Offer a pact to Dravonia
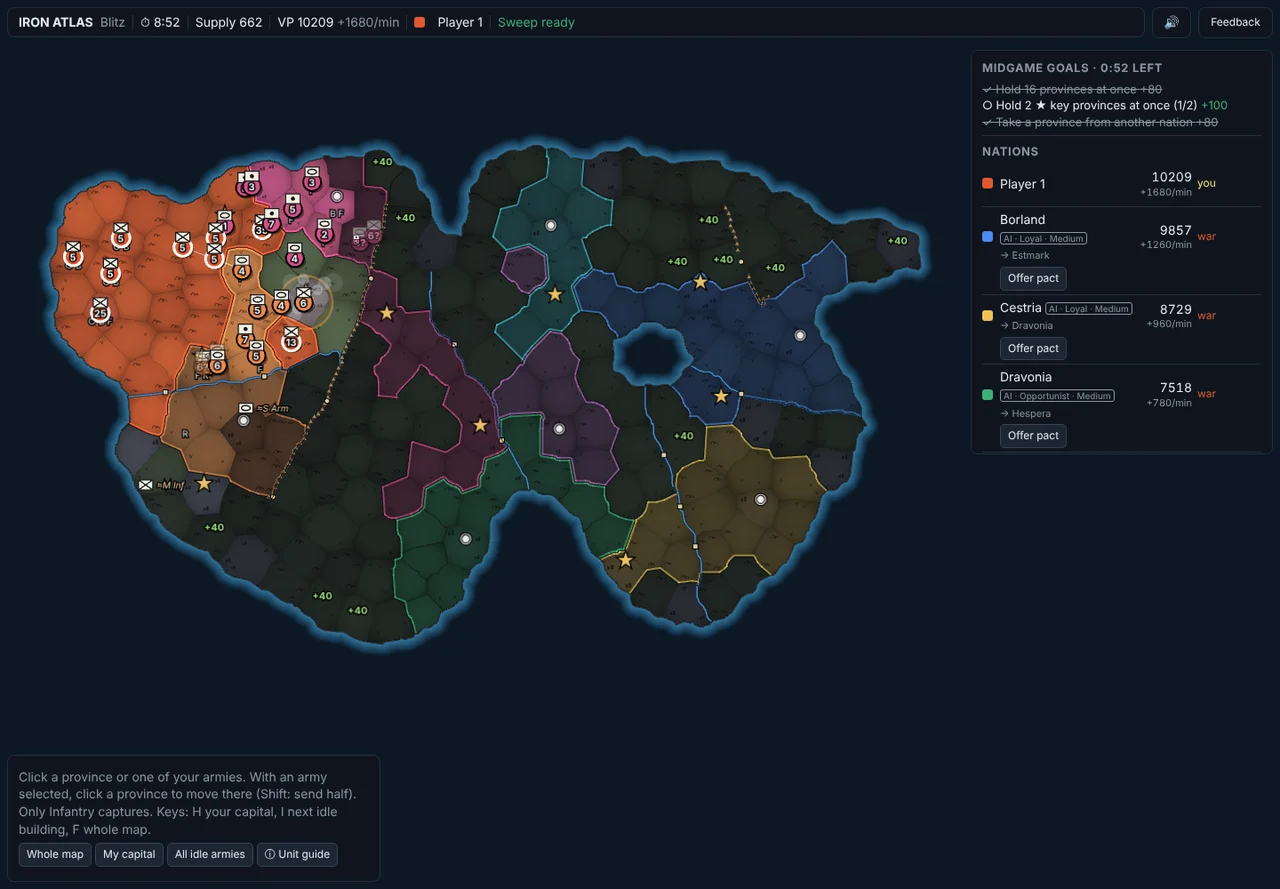Image resolution: width=1280 pixels, height=889 pixels. click(1033, 435)
